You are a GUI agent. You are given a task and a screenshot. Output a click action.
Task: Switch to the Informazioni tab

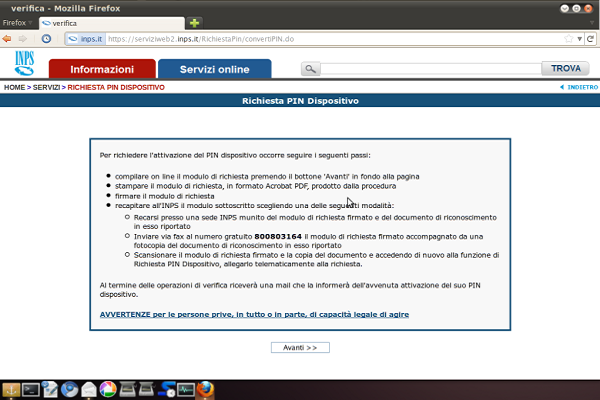coord(102,69)
